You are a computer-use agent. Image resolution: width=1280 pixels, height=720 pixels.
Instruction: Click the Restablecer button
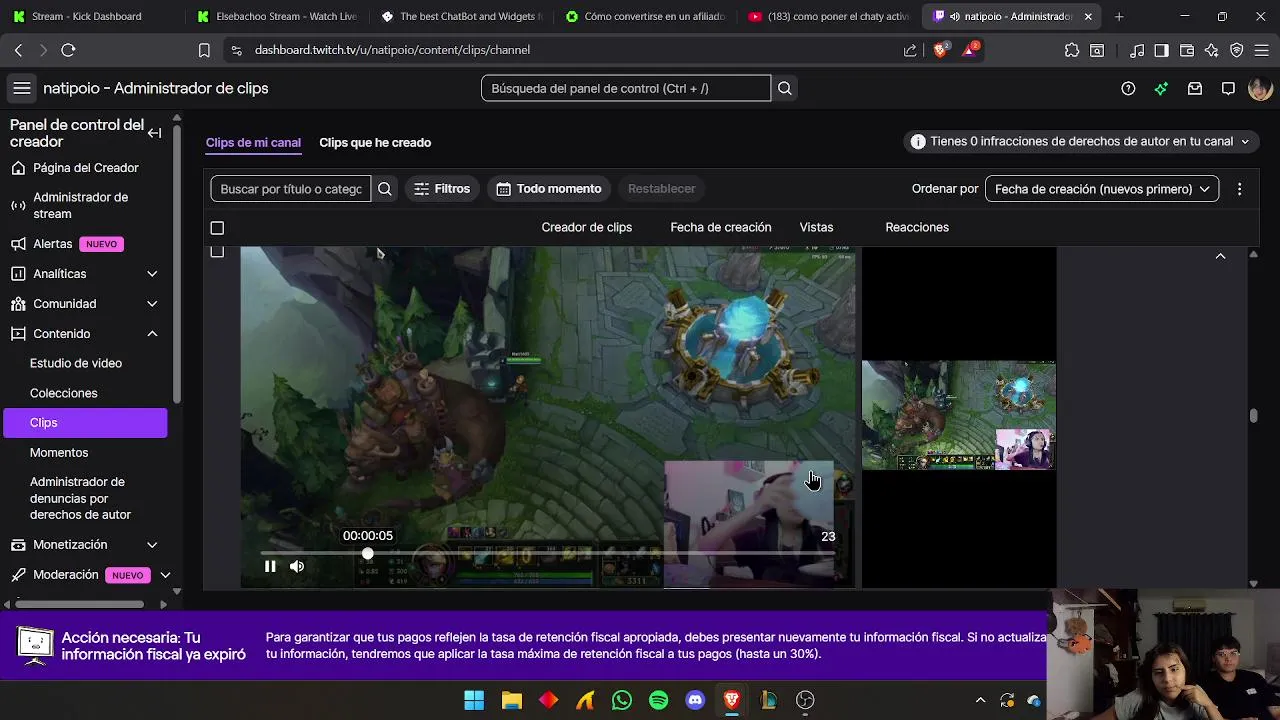661,188
